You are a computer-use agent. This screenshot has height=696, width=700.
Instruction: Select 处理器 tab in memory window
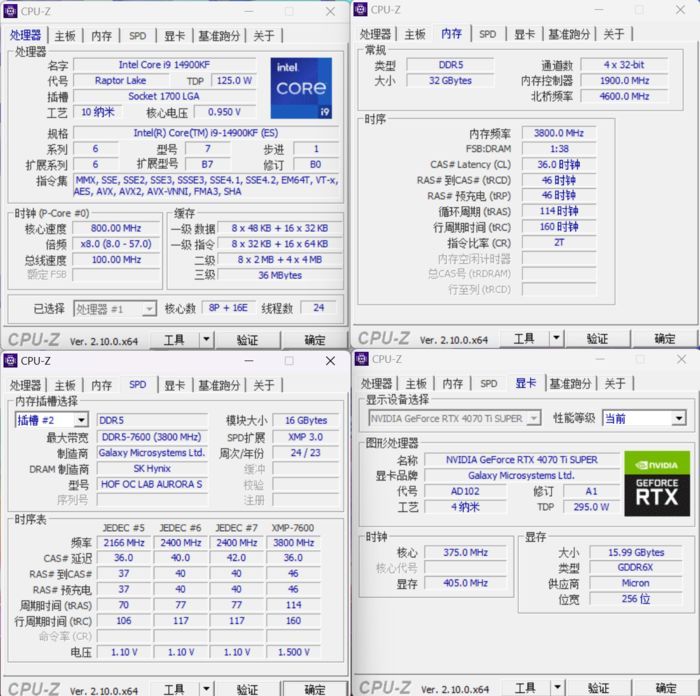click(375, 34)
